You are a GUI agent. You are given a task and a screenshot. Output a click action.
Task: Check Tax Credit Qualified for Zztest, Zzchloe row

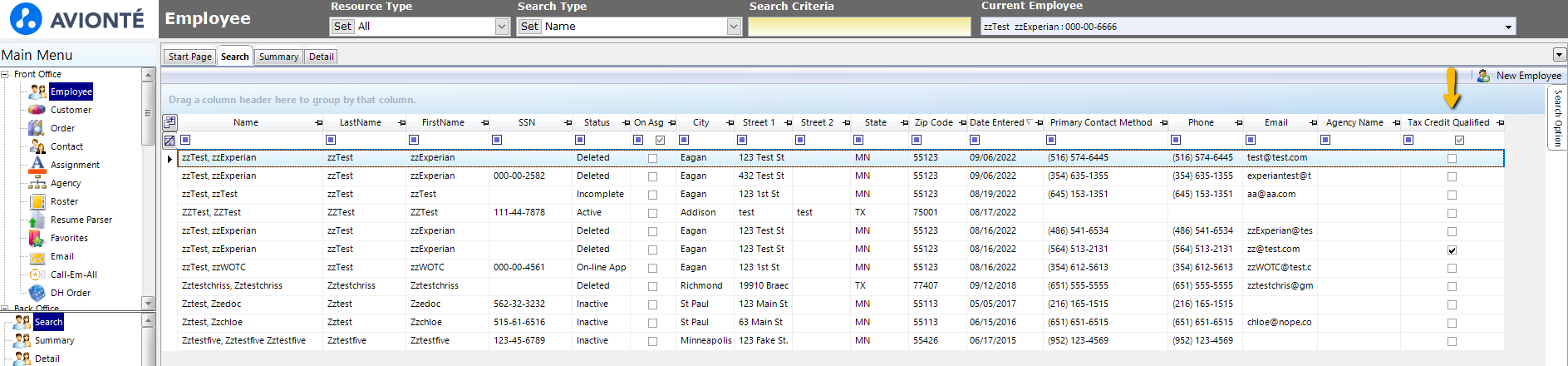coord(1452,323)
